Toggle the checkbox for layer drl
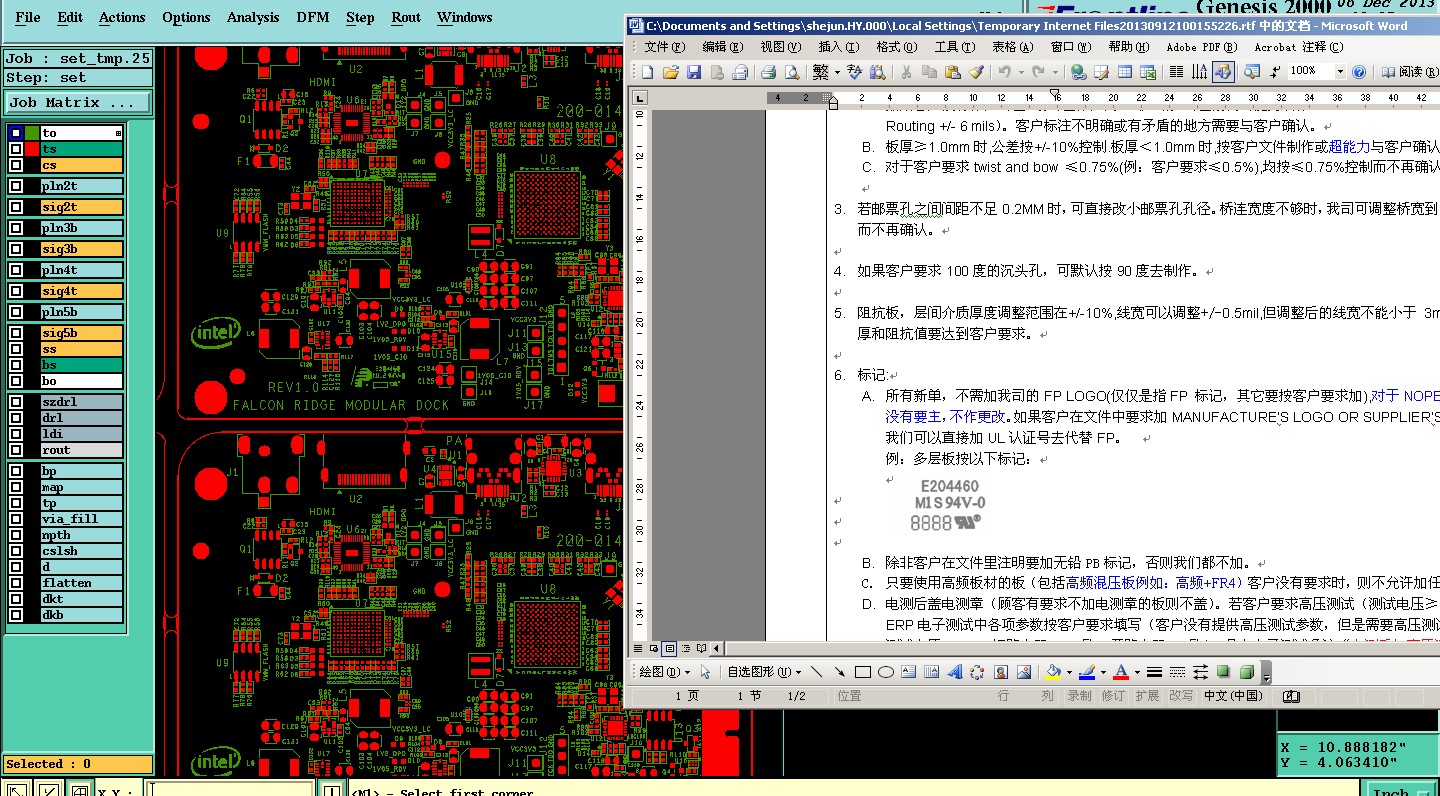 click(16, 418)
